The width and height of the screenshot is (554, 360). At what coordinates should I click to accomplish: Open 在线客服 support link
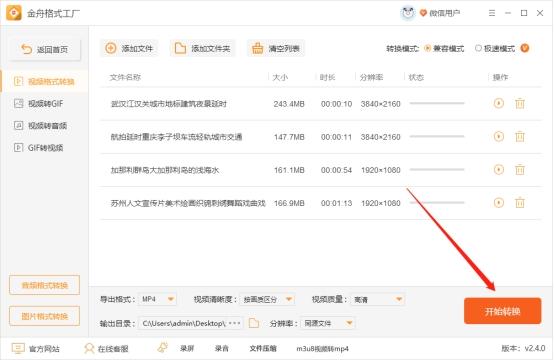coord(106,349)
